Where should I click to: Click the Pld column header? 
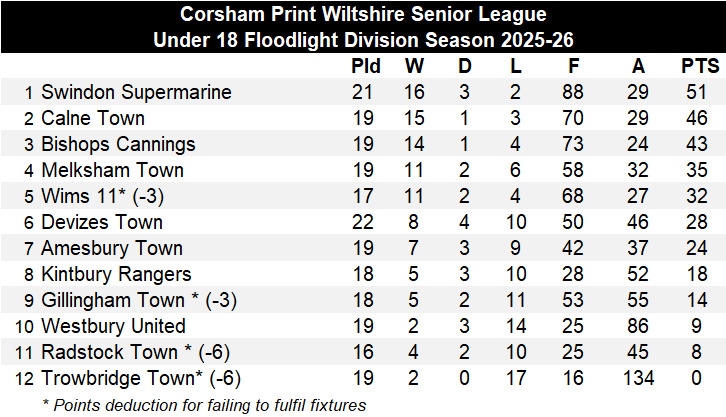pyautogui.click(x=366, y=66)
